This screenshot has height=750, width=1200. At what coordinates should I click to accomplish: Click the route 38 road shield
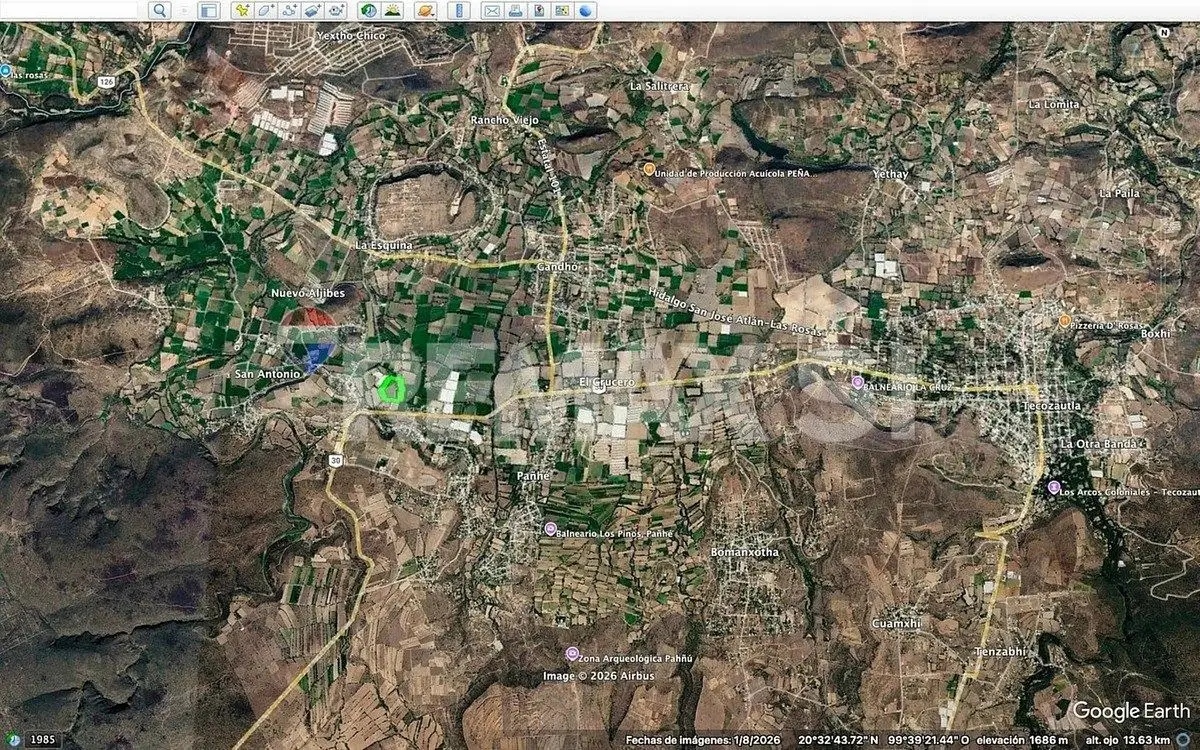pyautogui.click(x=336, y=460)
